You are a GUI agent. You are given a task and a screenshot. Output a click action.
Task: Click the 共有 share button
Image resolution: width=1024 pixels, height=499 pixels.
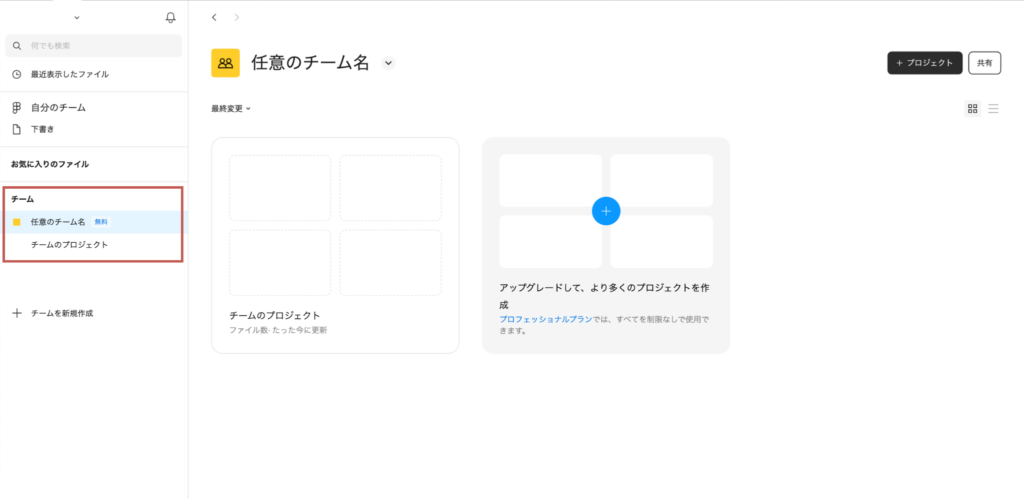point(984,63)
